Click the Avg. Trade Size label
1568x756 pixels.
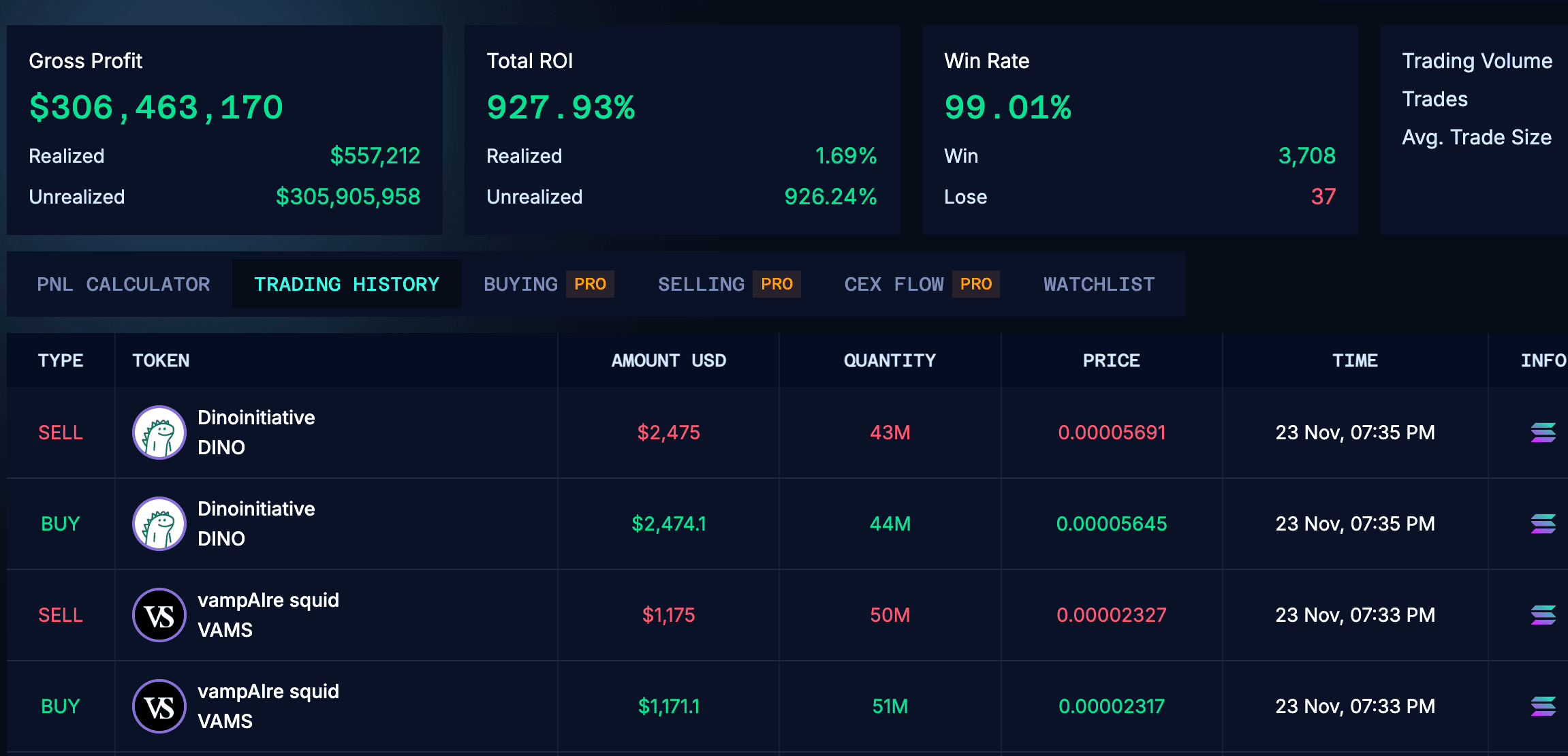tap(1477, 137)
